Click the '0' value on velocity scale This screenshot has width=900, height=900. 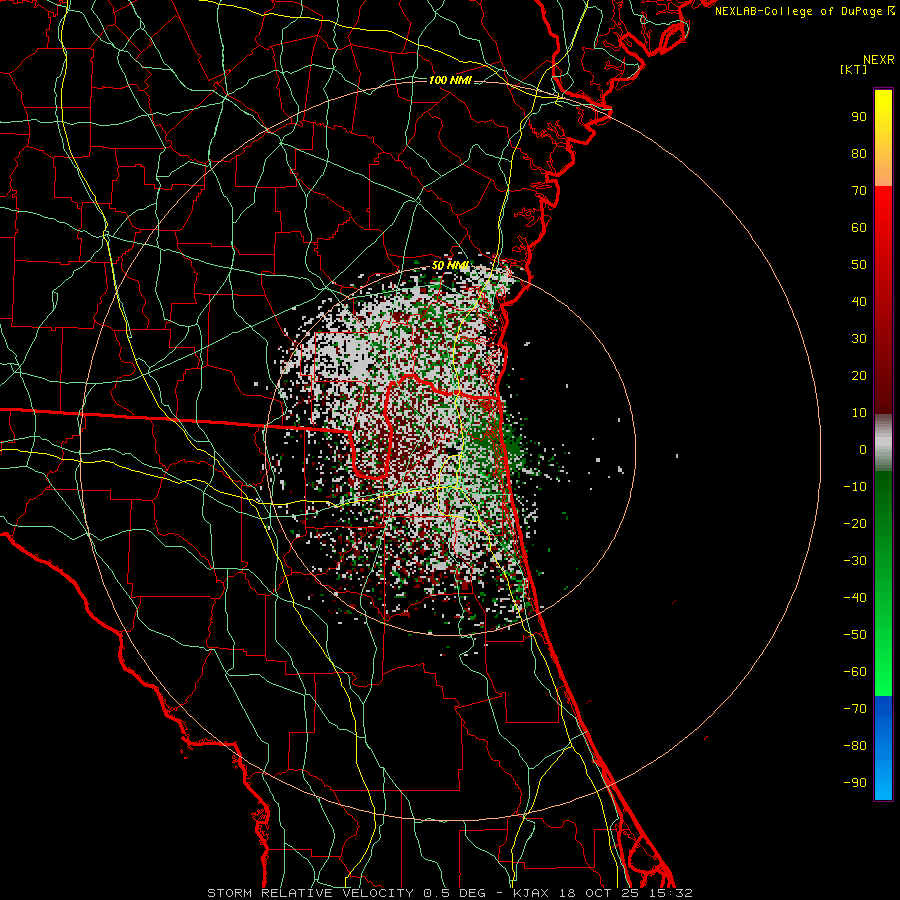[863, 450]
